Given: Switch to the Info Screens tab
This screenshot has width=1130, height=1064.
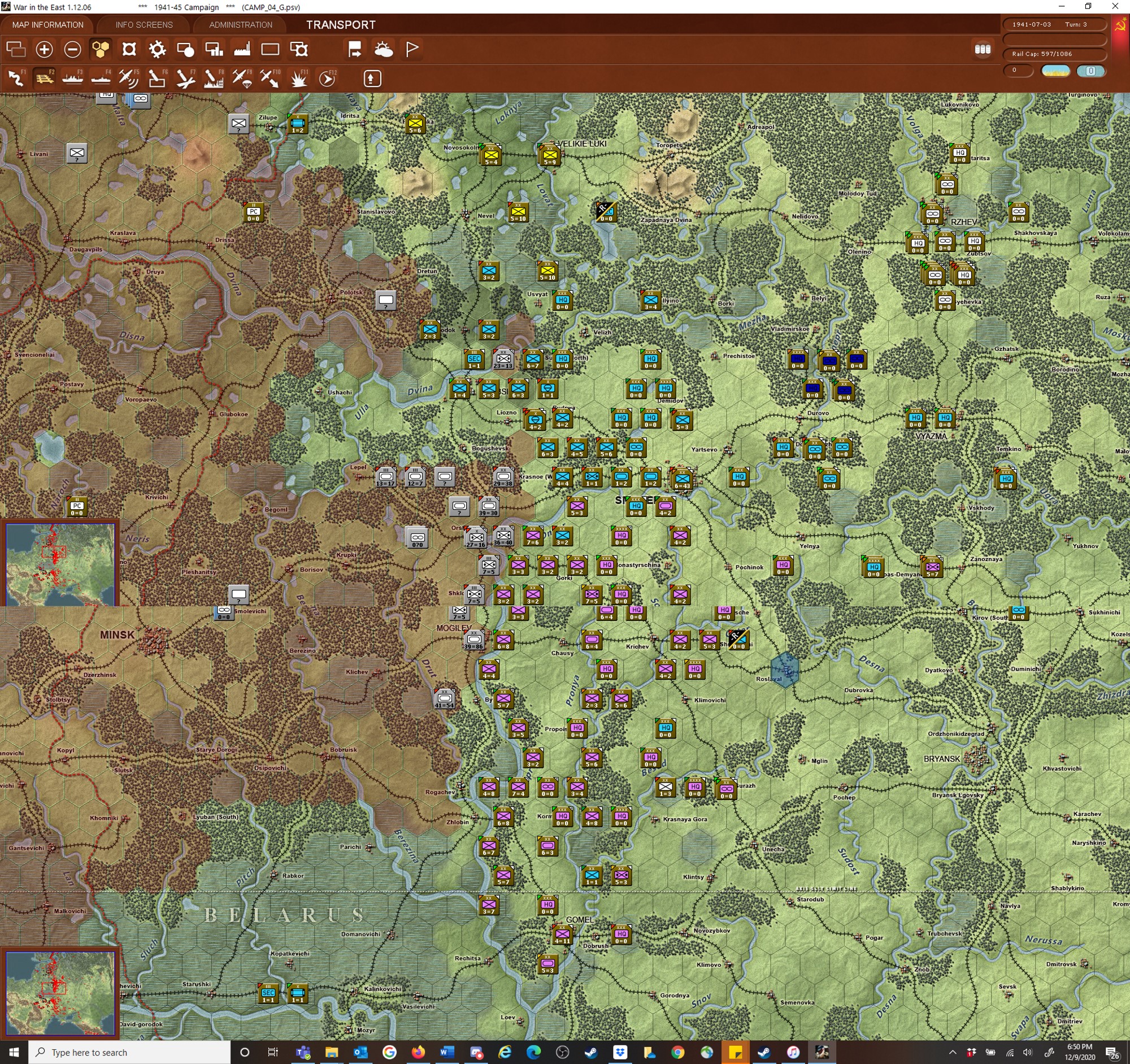Looking at the screenshot, I should pyautogui.click(x=144, y=25).
